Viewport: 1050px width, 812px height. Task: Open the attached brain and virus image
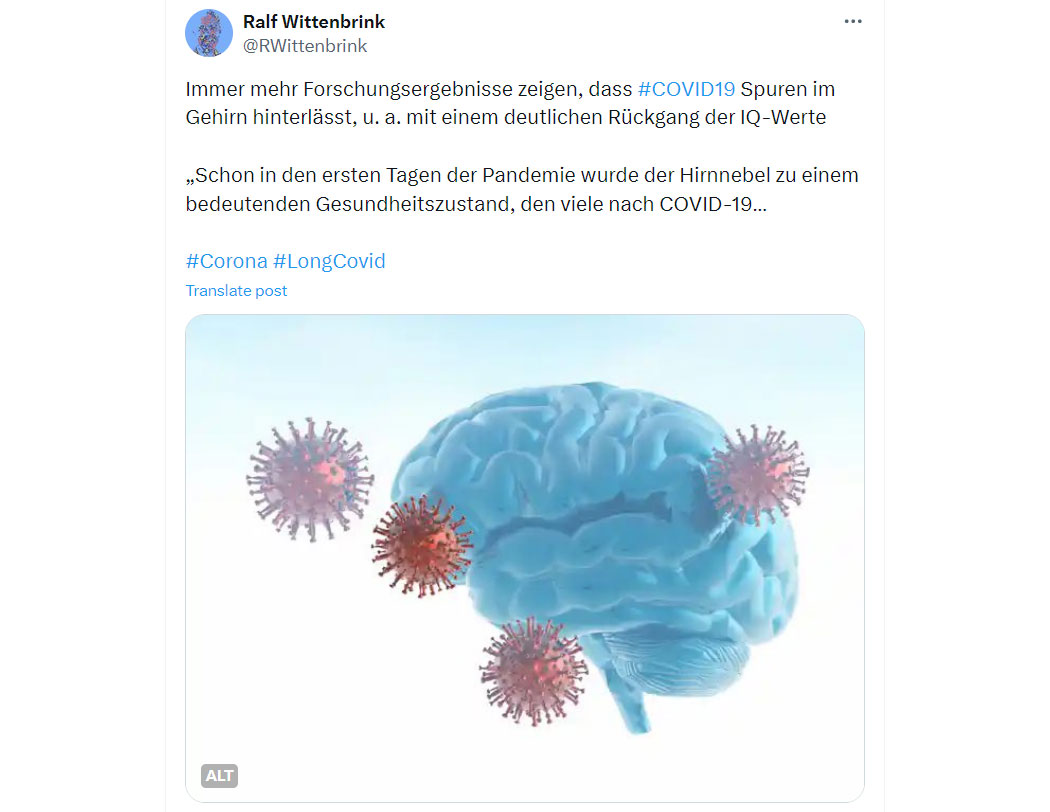point(525,558)
